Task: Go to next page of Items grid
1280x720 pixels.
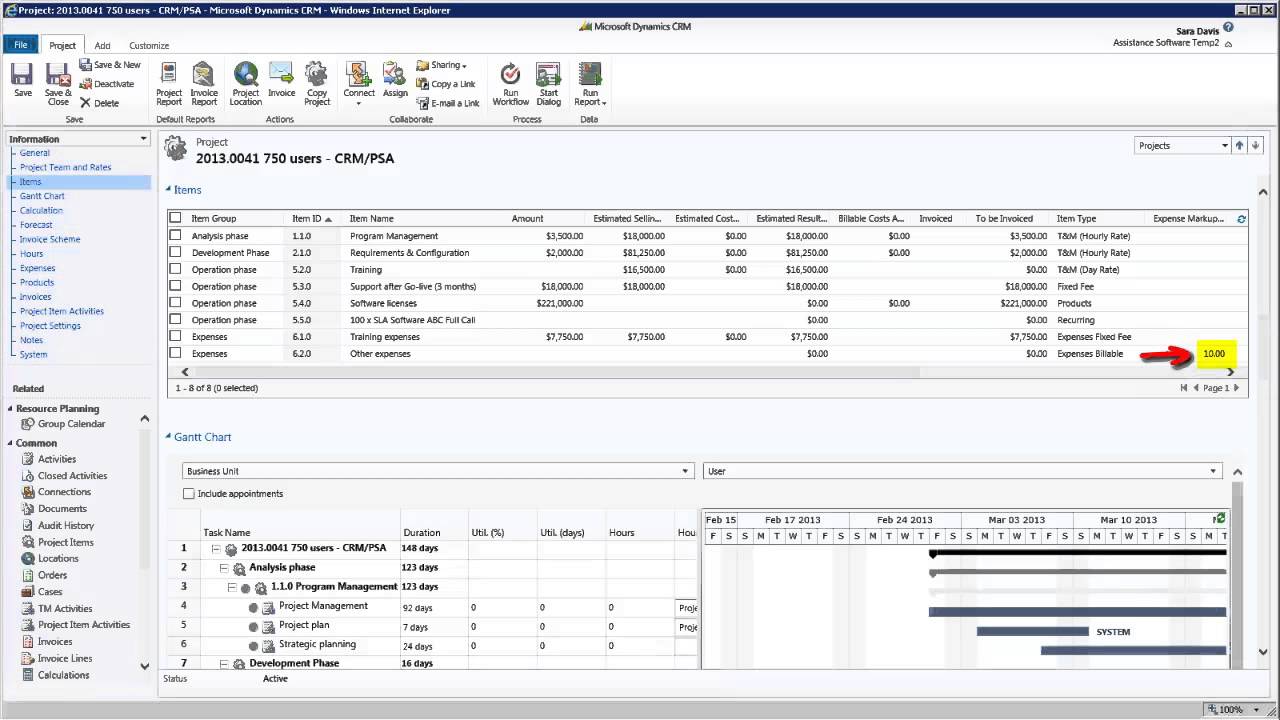Action: (x=1236, y=388)
